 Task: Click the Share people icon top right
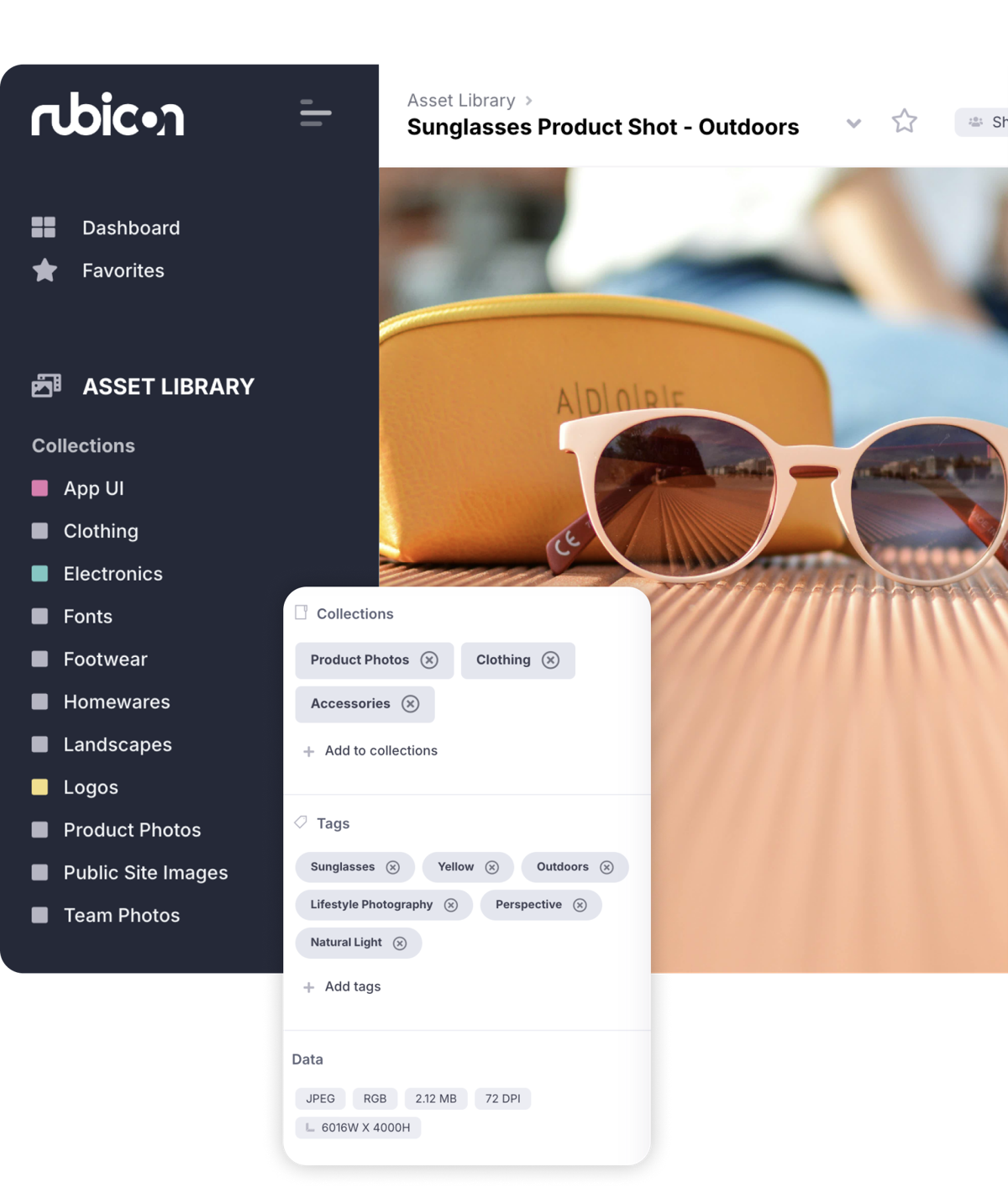pyautogui.click(x=975, y=122)
